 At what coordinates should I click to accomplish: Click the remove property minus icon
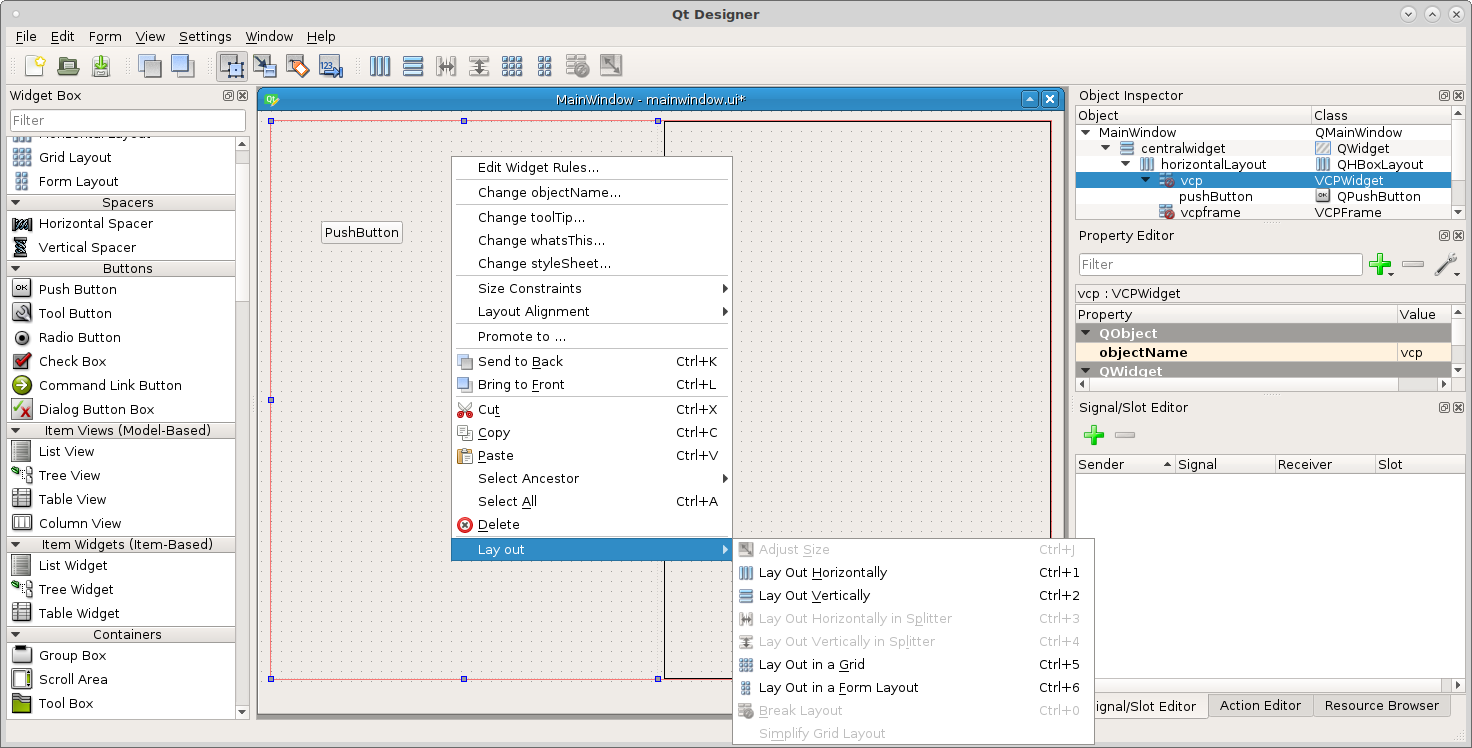1413,265
